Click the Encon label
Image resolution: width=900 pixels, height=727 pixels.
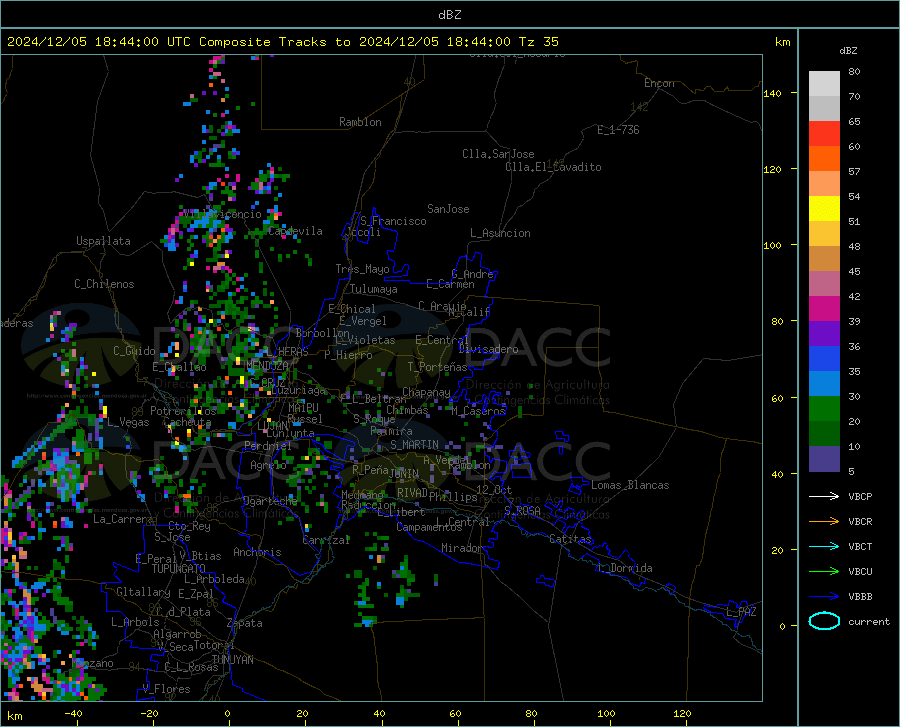pos(659,83)
